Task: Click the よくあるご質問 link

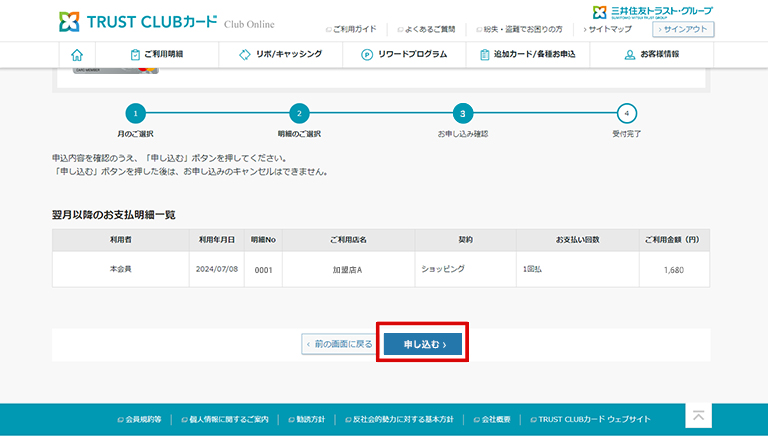Action: click(x=426, y=29)
